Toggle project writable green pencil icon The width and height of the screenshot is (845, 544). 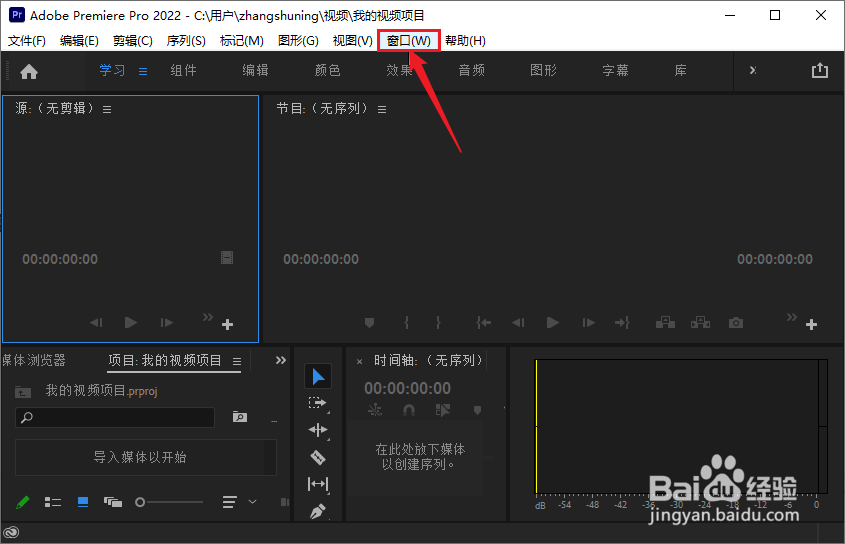click(22, 502)
